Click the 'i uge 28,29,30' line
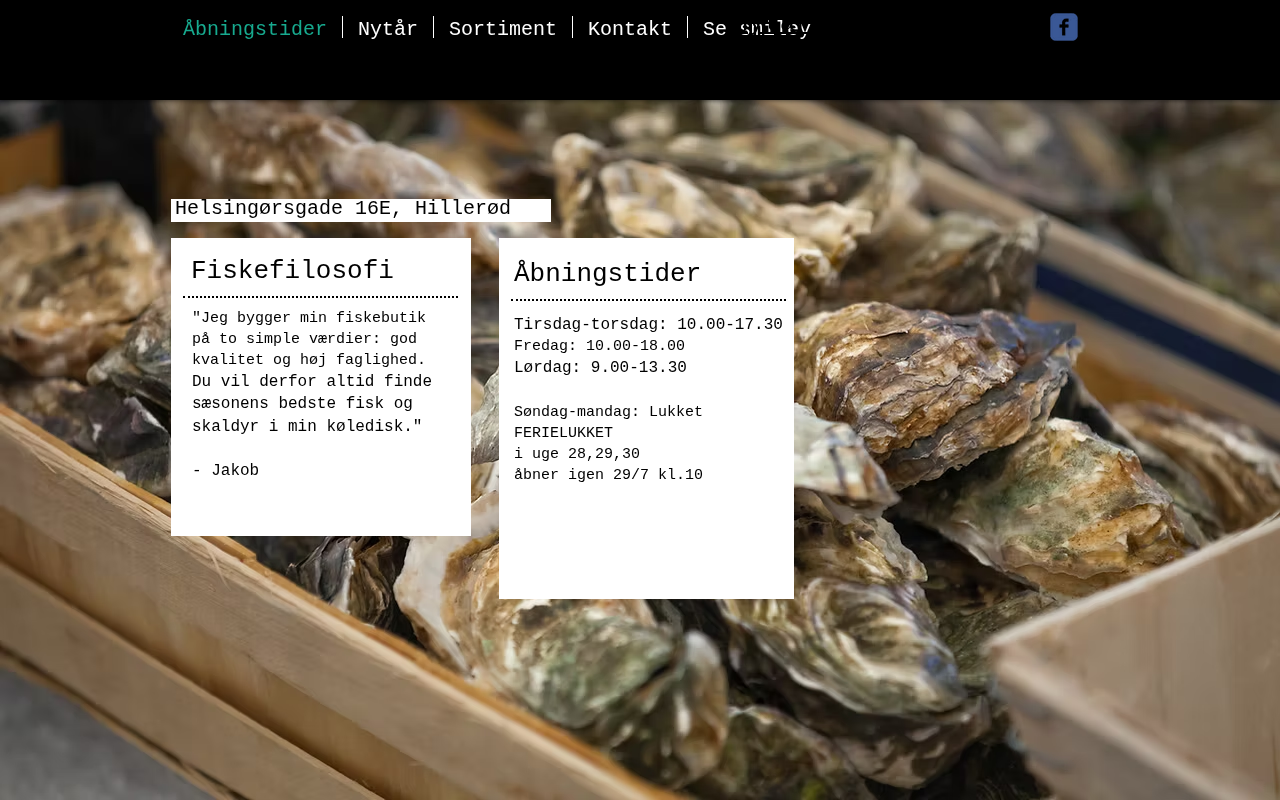1280x800 pixels. coord(577,454)
